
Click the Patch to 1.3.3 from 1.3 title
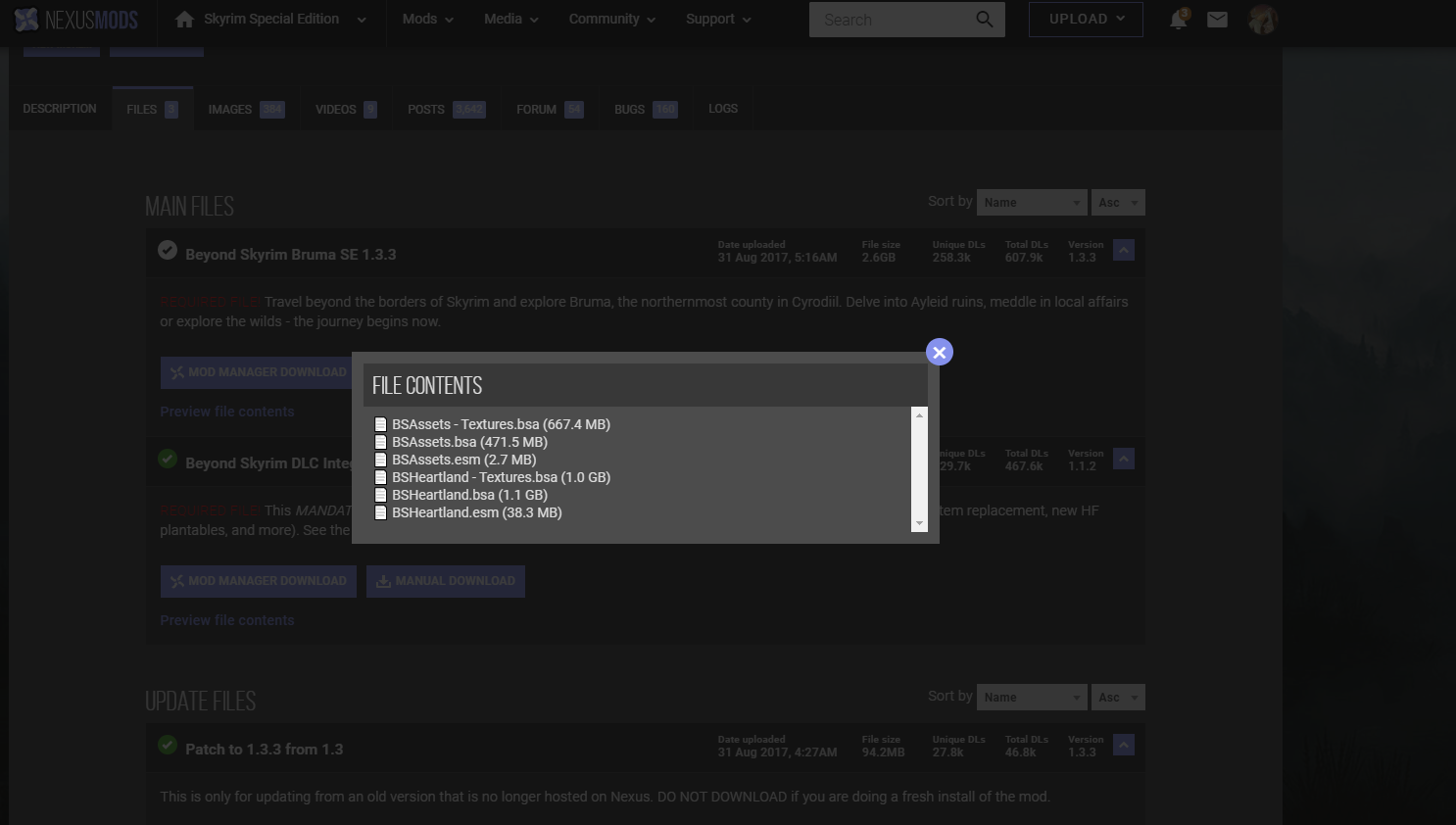[x=265, y=750]
